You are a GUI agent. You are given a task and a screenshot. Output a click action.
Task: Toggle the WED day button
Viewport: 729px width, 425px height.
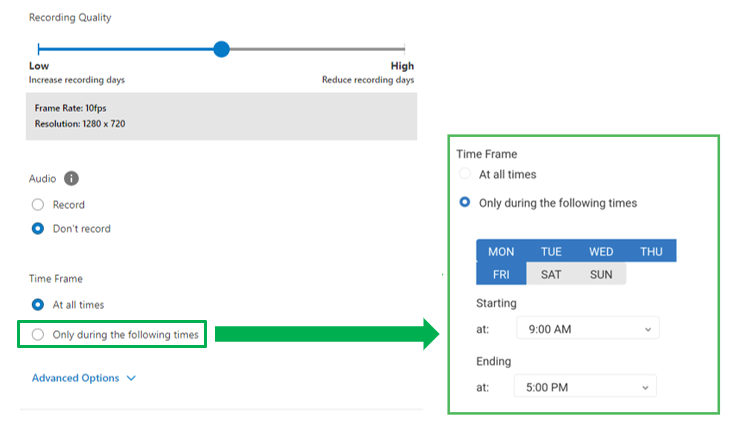[601, 251]
